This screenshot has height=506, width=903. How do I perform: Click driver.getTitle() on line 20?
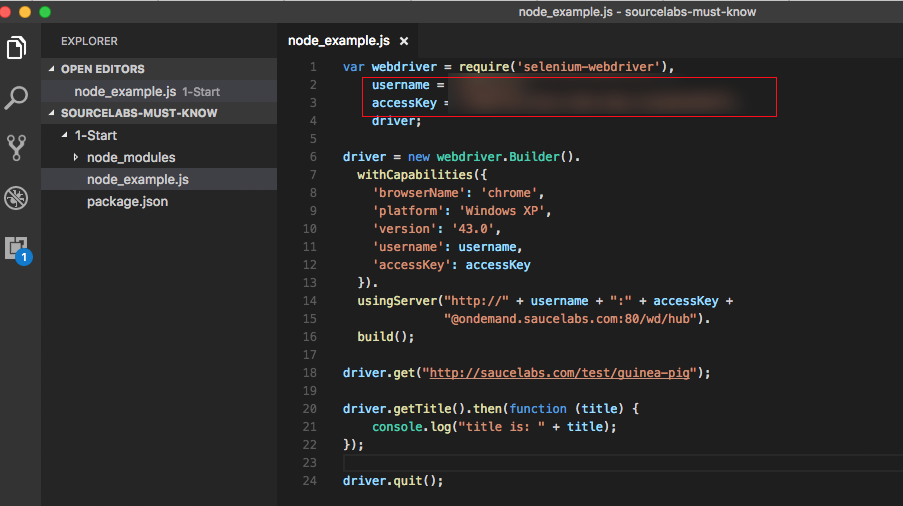(x=403, y=409)
